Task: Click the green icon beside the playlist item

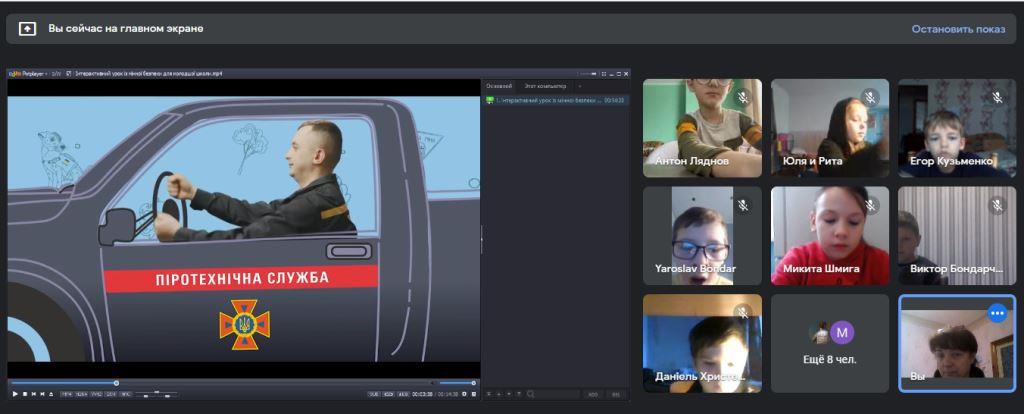Action: [x=490, y=101]
